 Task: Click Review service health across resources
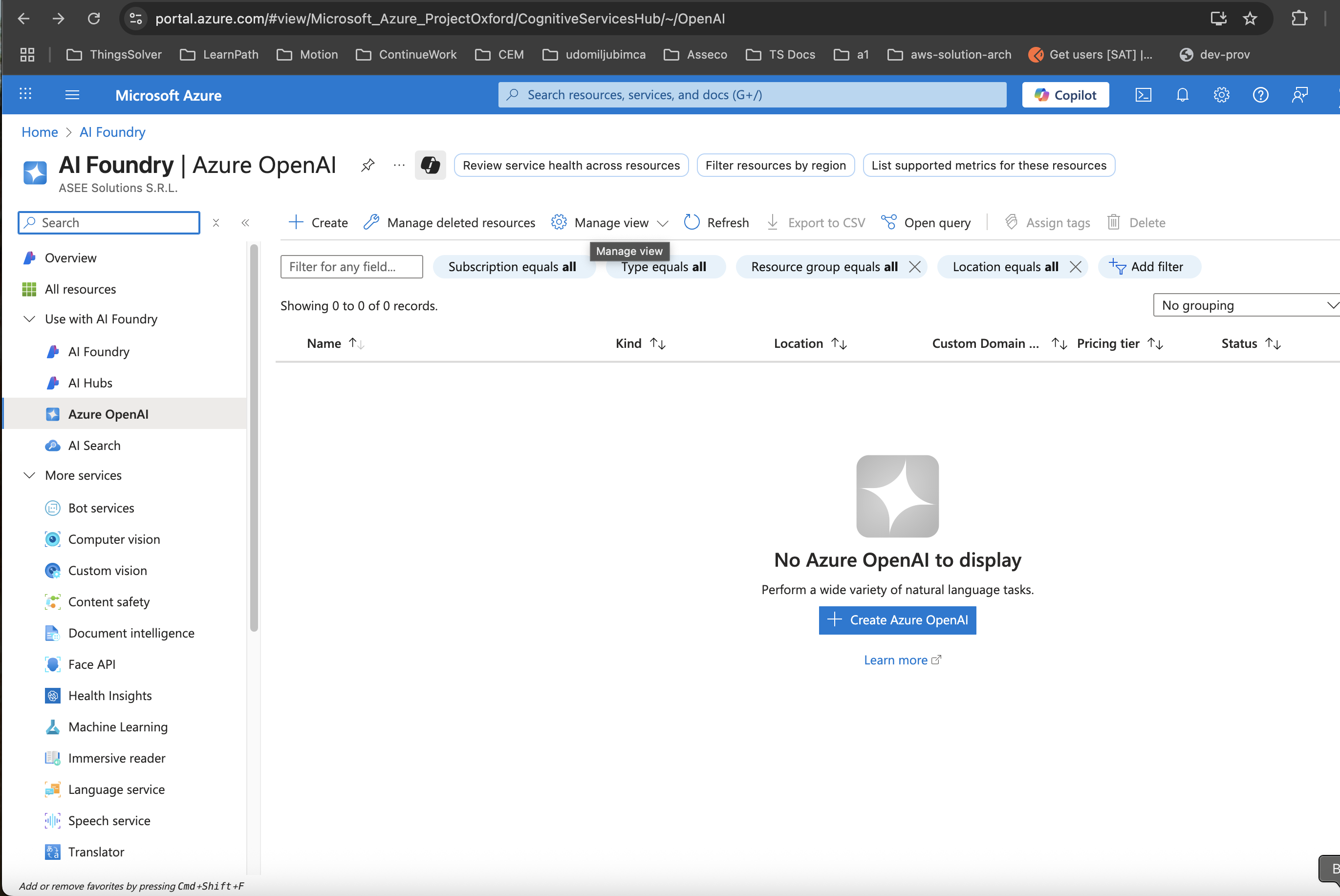(x=571, y=165)
